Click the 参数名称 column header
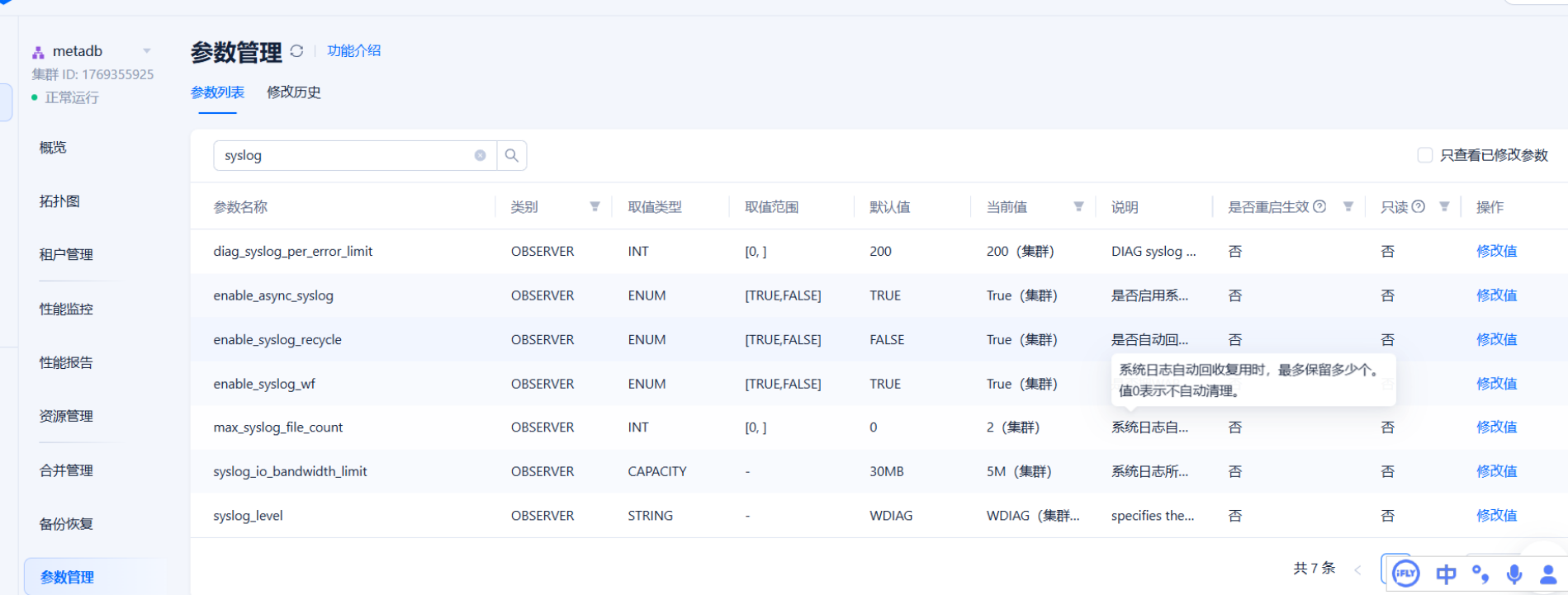The width and height of the screenshot is (1568, 595). click(x=240, y=207)
